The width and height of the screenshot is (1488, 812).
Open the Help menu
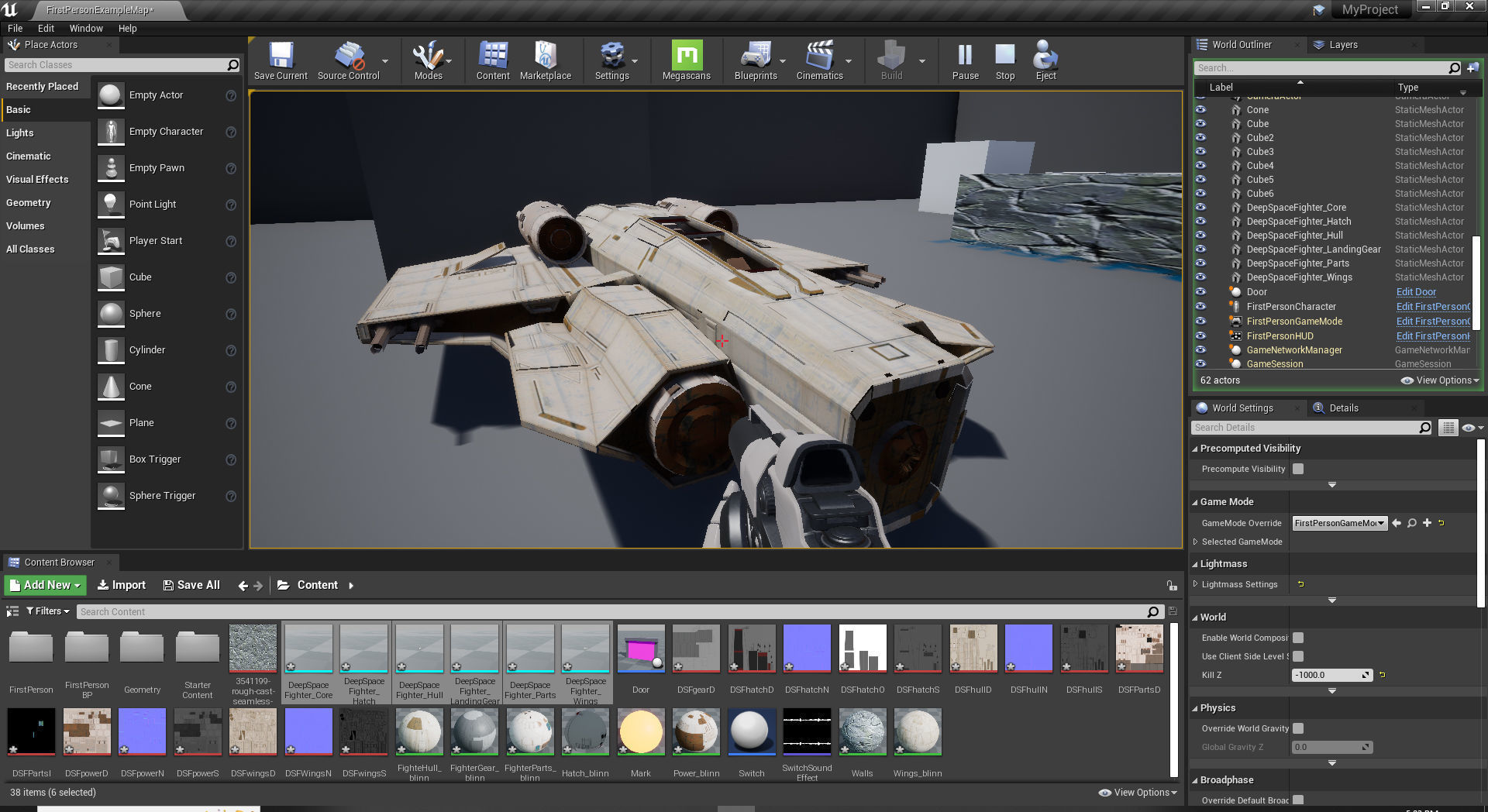(127, 28)
